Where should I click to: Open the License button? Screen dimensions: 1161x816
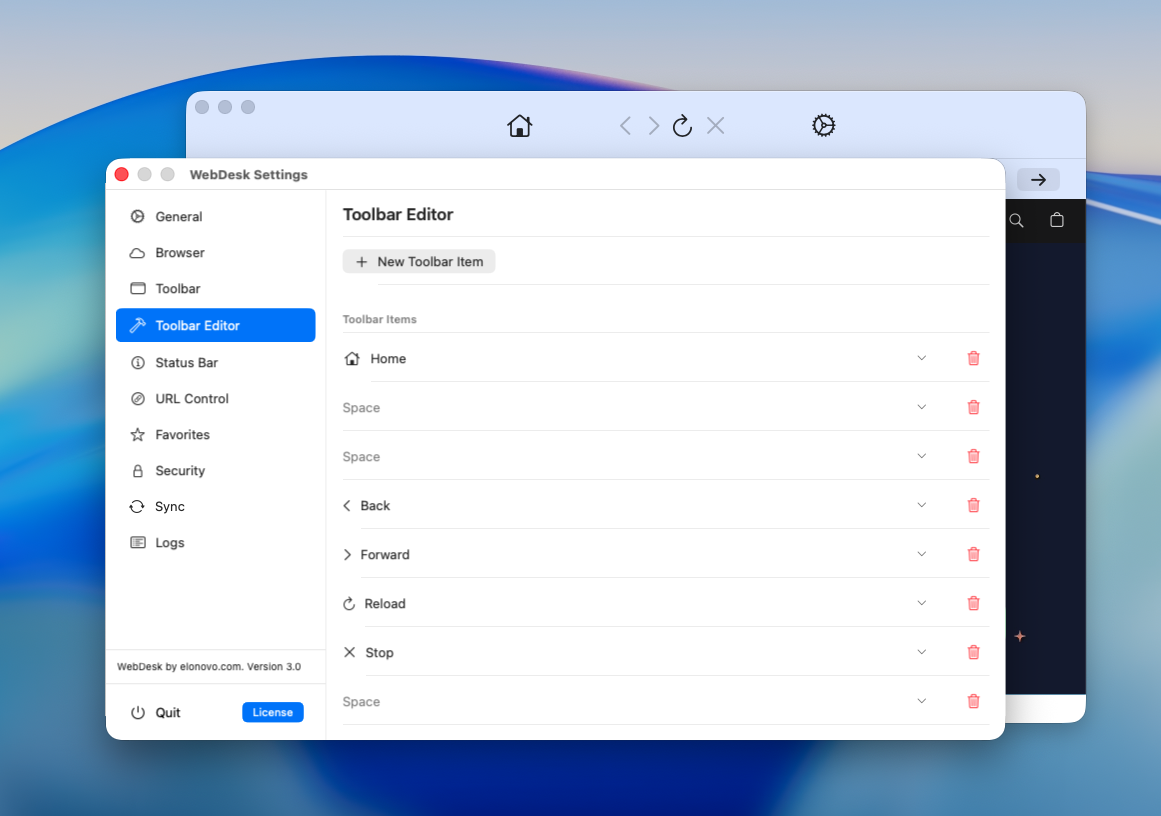click(x=272, y=712)
